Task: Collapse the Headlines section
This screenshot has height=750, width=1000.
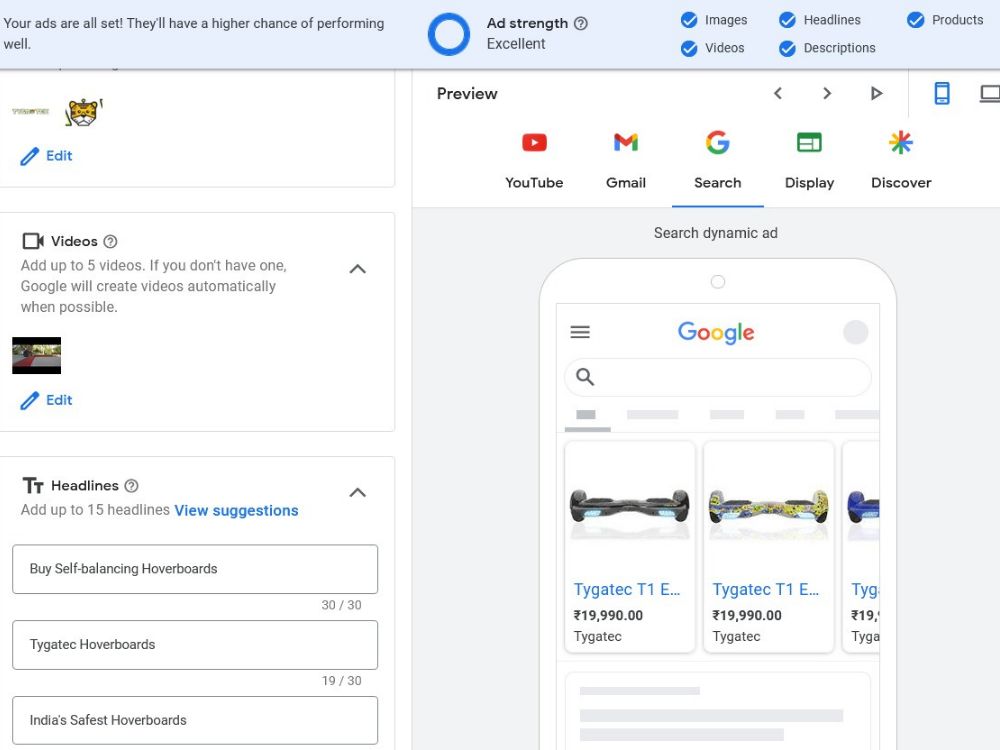Action: click(x=358, y=492)
